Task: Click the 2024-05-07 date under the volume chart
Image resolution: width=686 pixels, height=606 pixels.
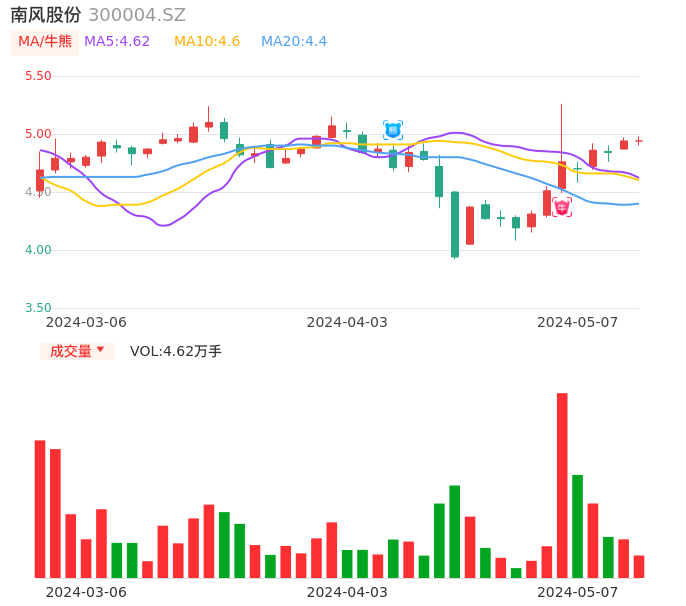Action: (x=578, y=592)
